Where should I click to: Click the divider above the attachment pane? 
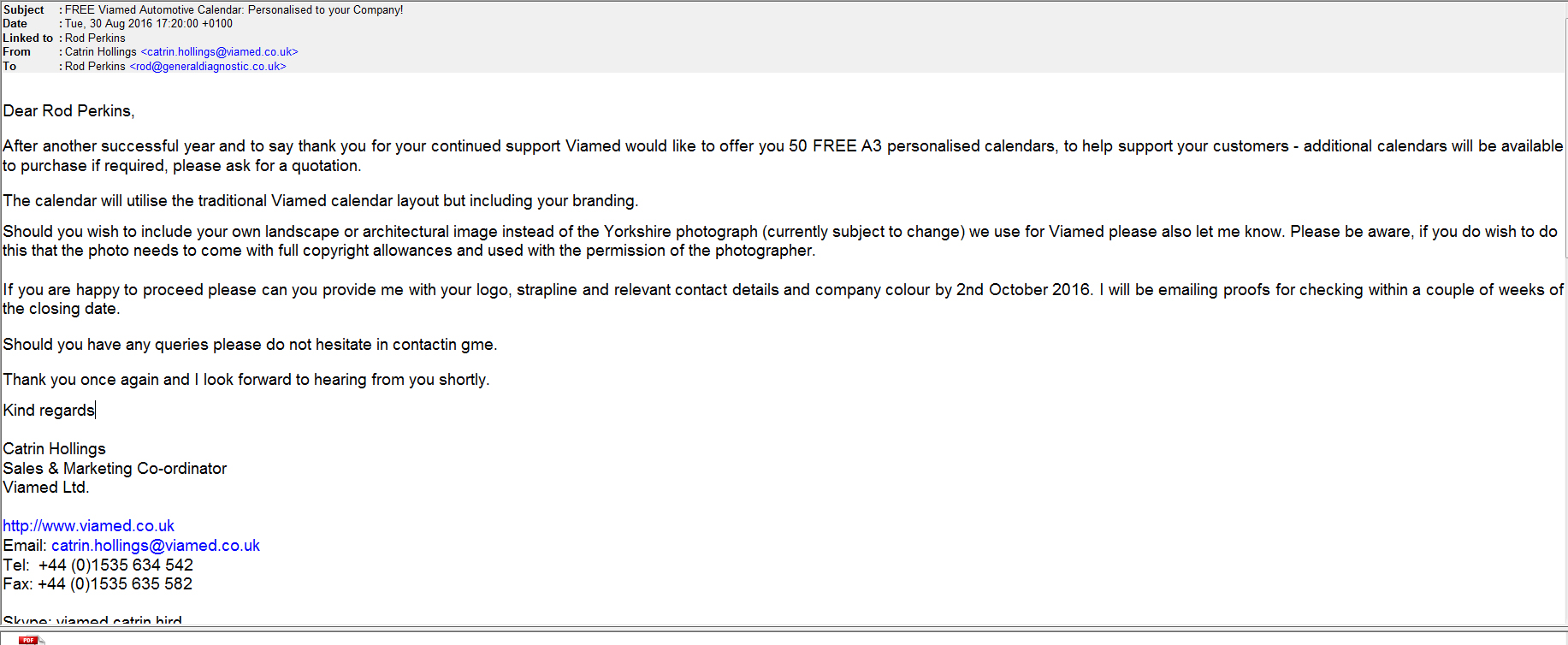coord(784,629)
